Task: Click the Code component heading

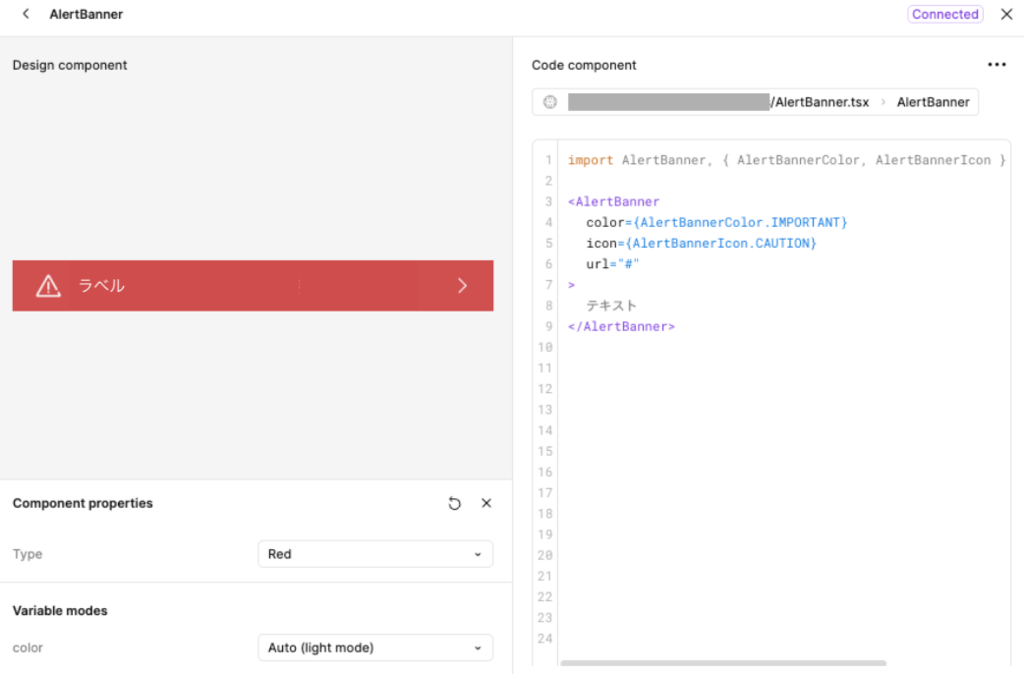Action: click(584, 65)
